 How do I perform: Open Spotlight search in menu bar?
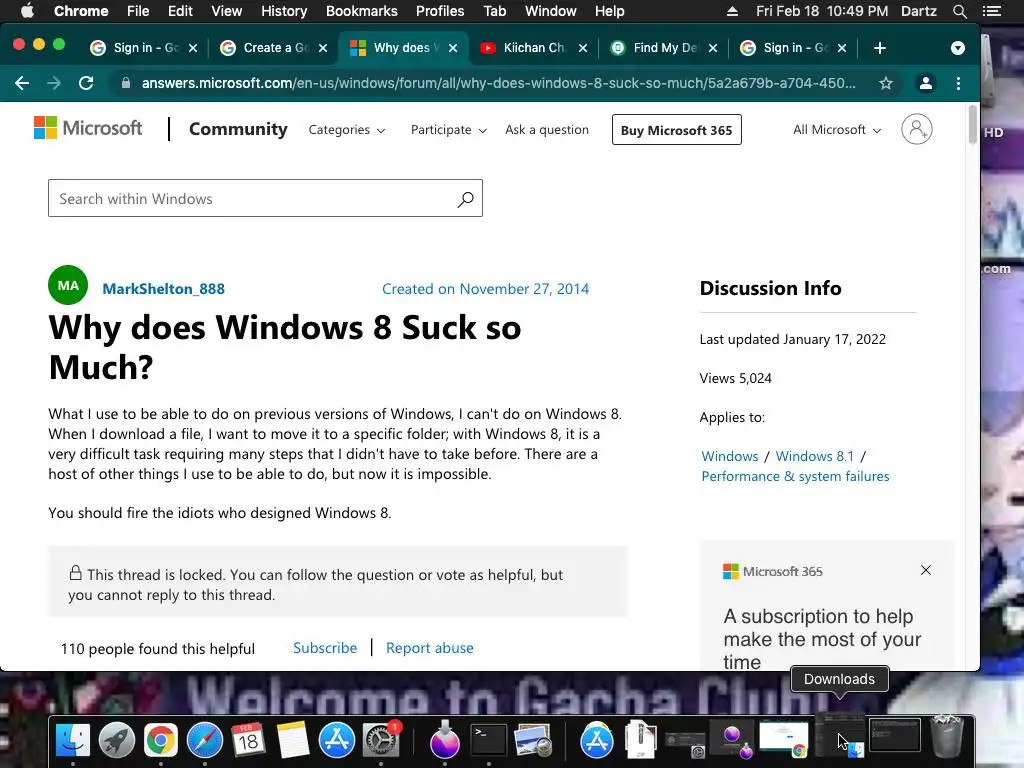click(x=959, y=11)
